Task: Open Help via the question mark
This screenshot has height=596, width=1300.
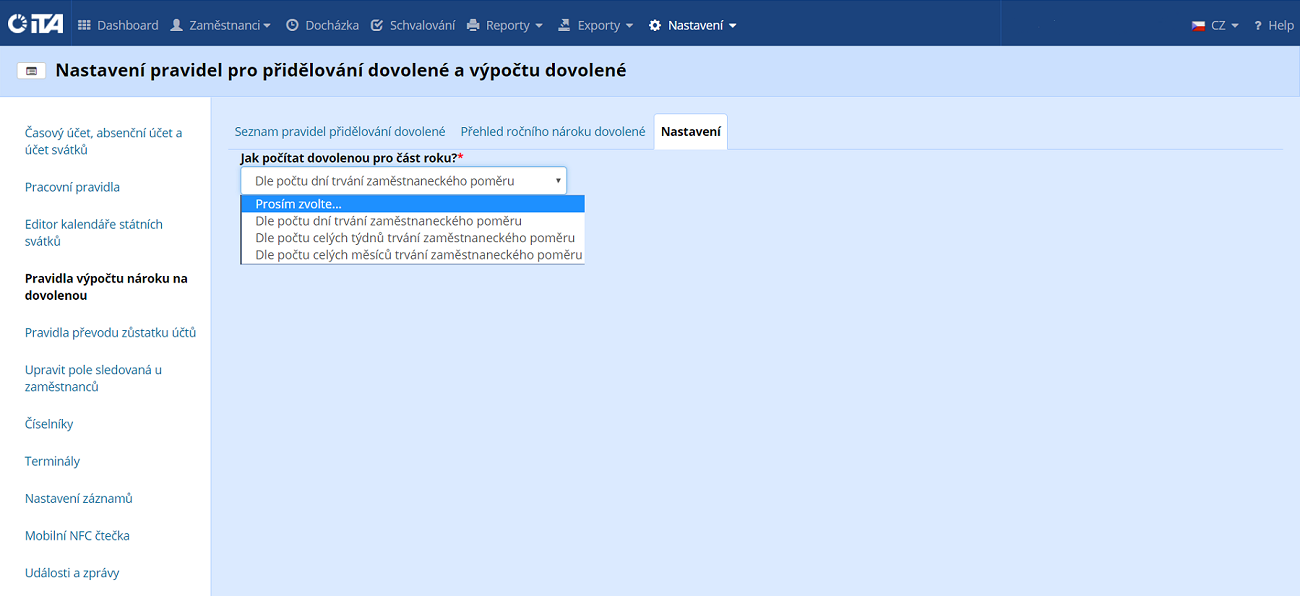Action: pyautogui.click(x=1257, y=25)
